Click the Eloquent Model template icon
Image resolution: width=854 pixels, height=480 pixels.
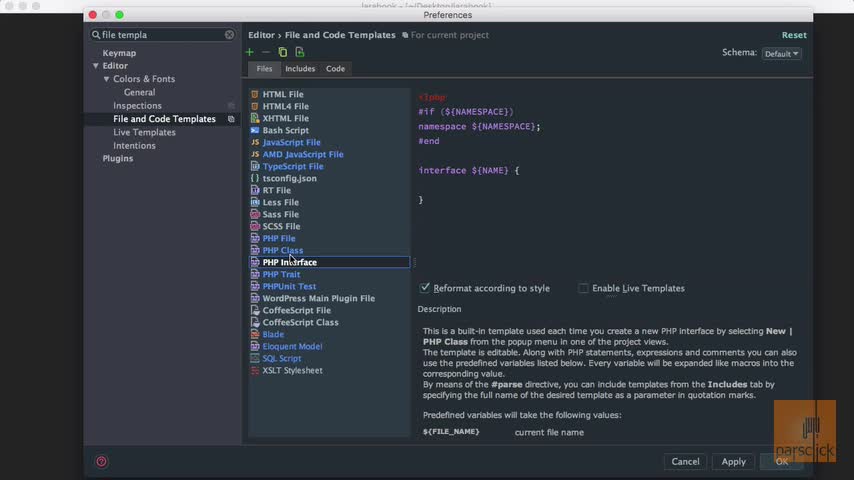[254, 346]
